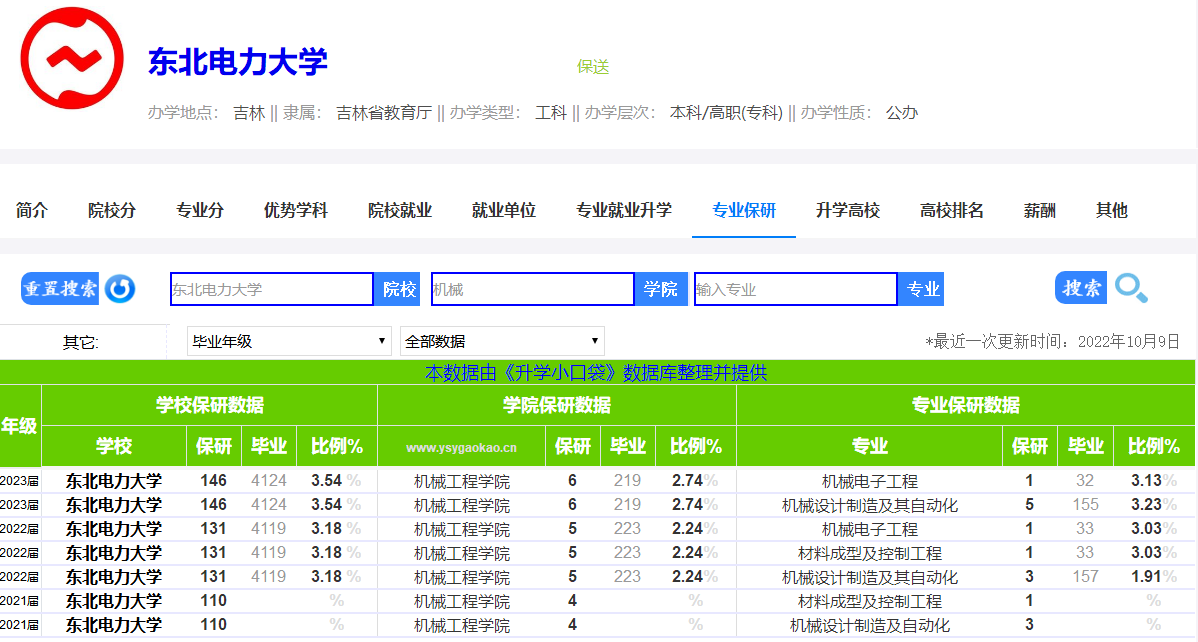Screen dimensions: 1198x642
Task: Click the 吉林省教育厅 affiliation text
Action: (x=384, y=113)
